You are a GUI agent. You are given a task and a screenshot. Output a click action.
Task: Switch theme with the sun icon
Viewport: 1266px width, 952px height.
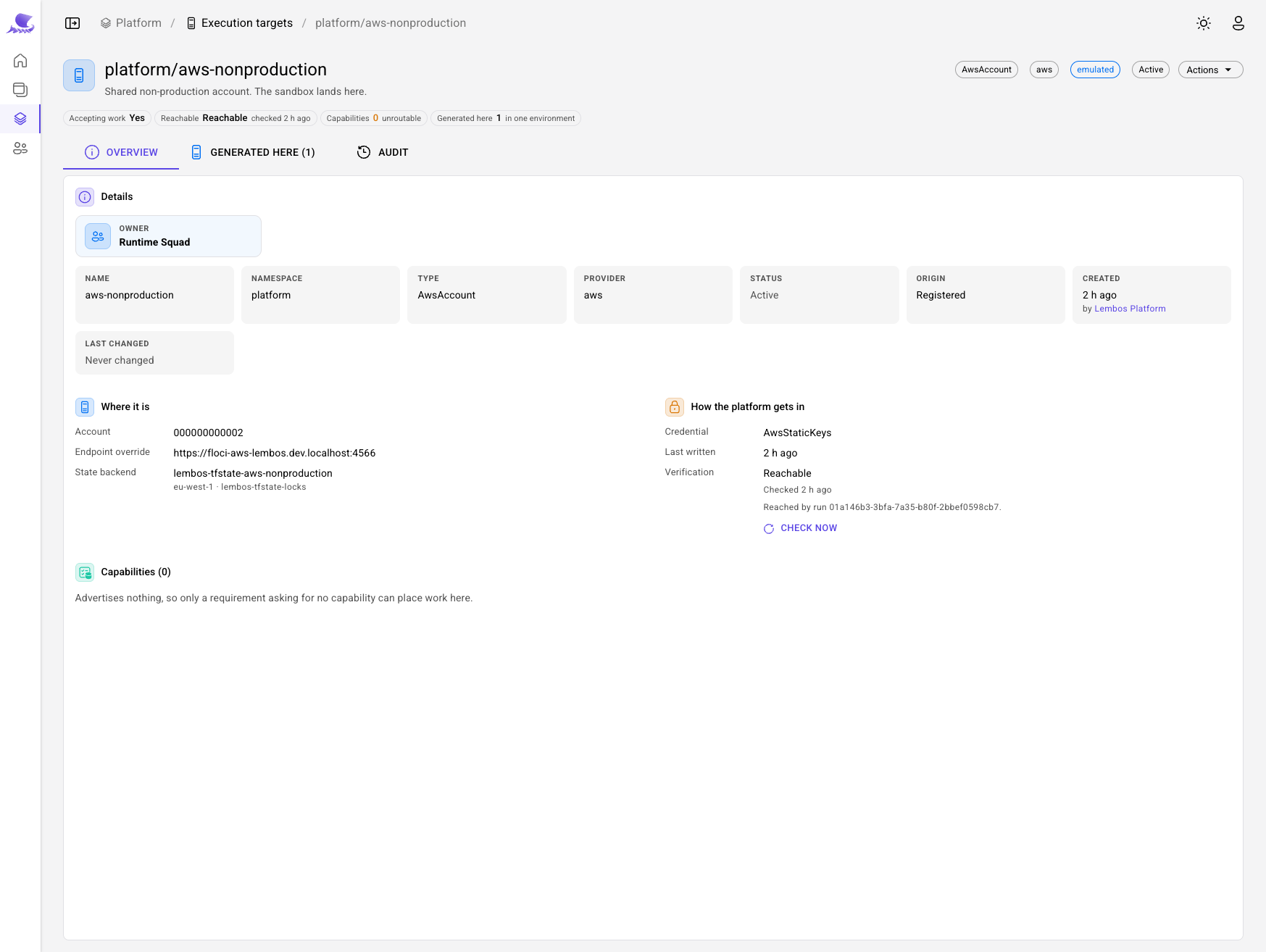(1204, 23)
